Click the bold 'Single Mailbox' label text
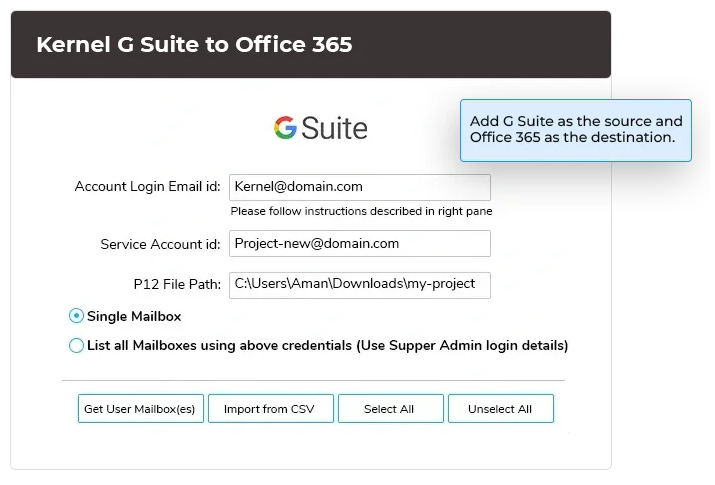Screen dimensions: 715x485 [134, 316]
